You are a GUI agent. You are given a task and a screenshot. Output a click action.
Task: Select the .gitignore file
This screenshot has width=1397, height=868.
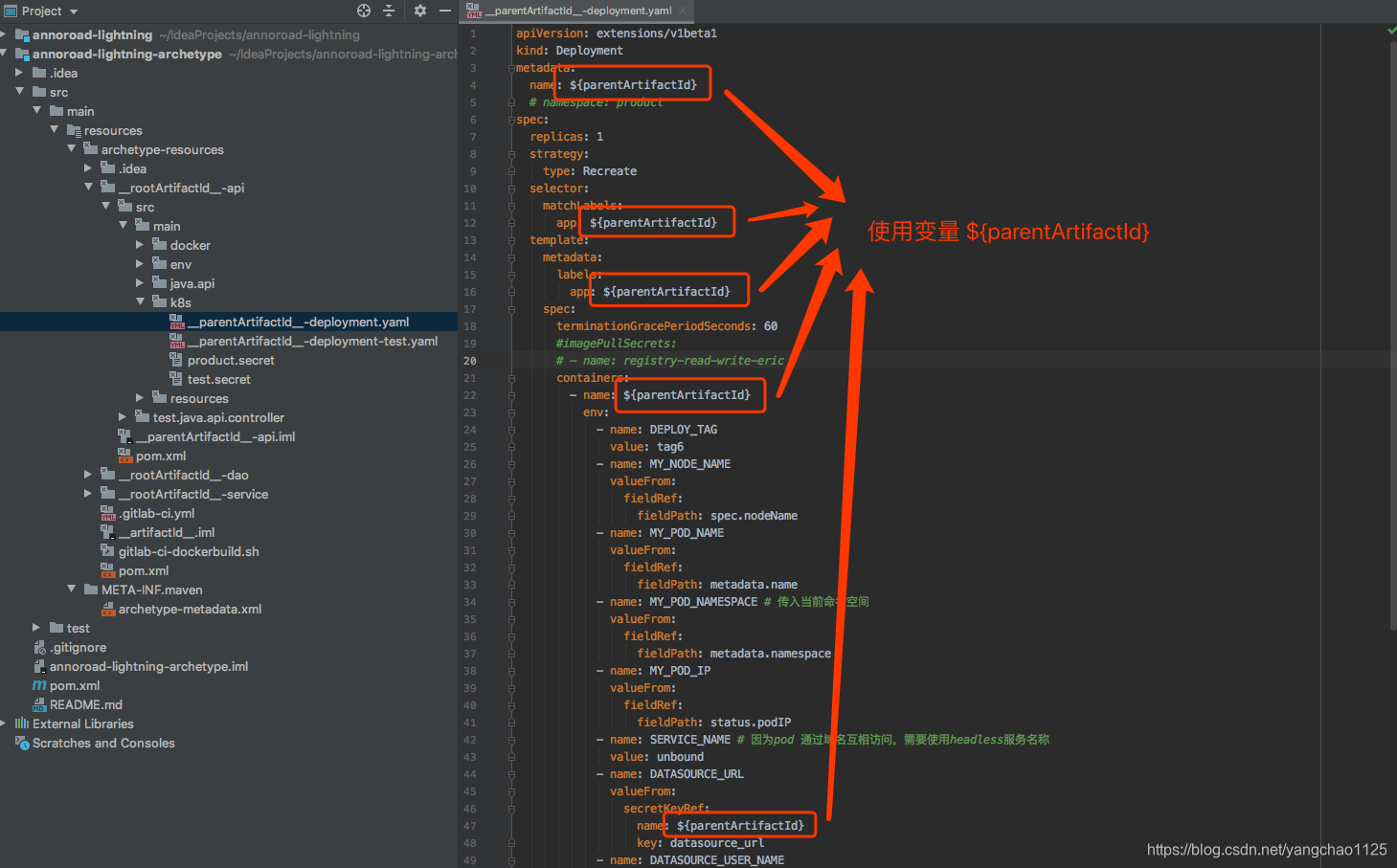78,647
